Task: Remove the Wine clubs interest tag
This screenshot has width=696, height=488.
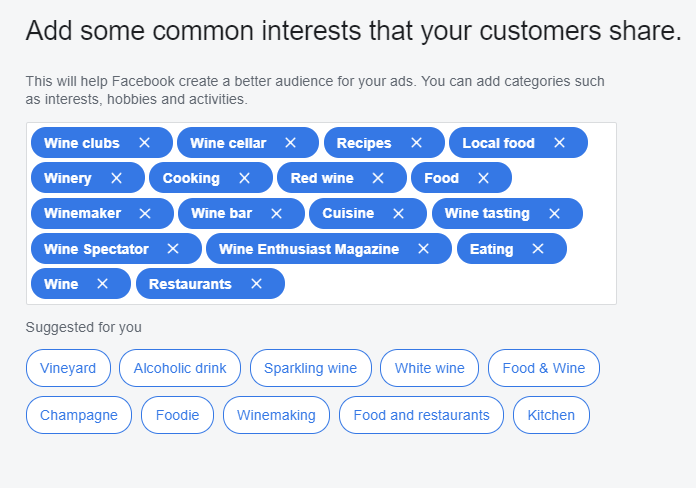Action: 144,143
